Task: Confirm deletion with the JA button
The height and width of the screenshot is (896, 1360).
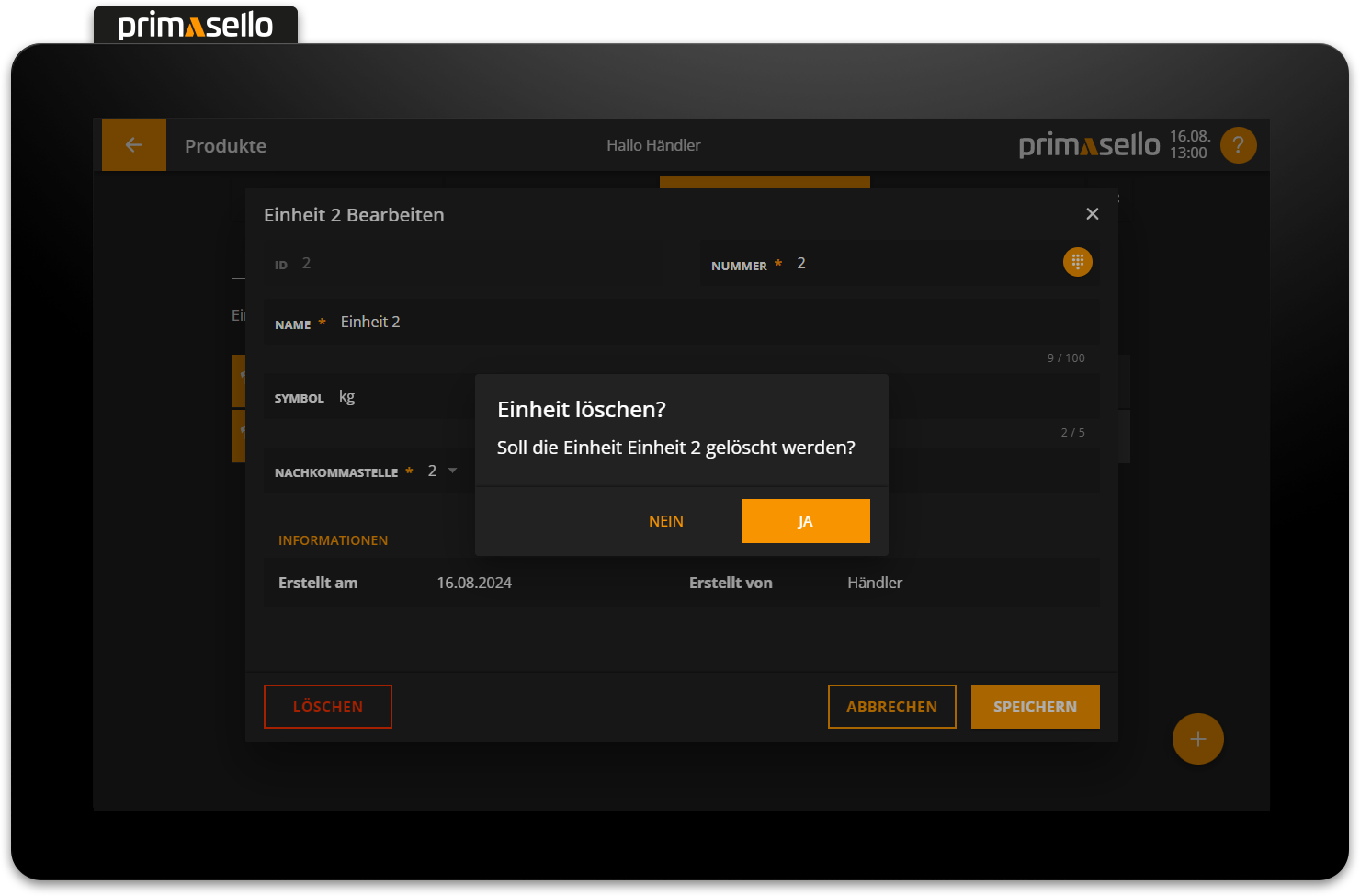Action: (x=805, y=521)
